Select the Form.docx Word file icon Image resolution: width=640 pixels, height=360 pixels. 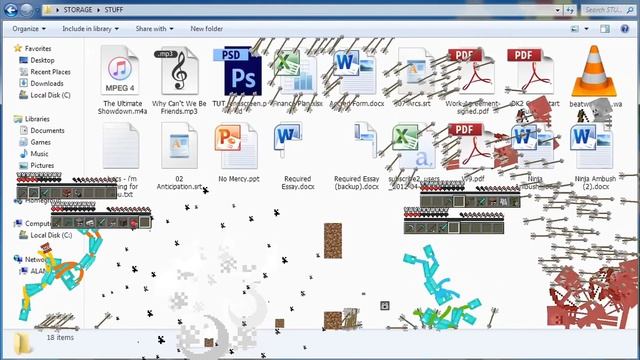355,72
